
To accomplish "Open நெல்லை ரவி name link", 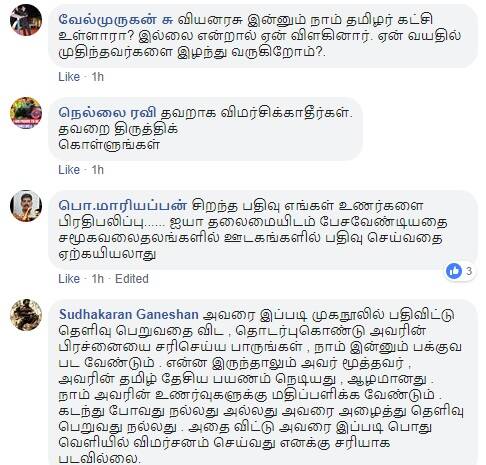I will point(107,113).
